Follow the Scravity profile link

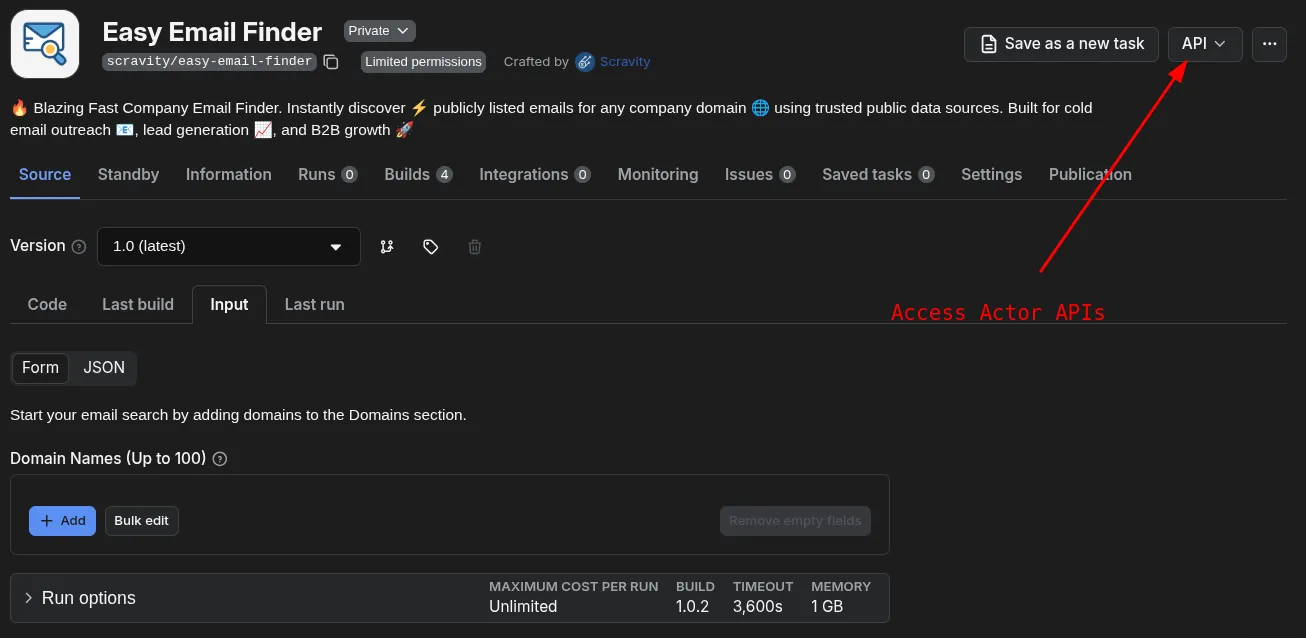[624, 61]
